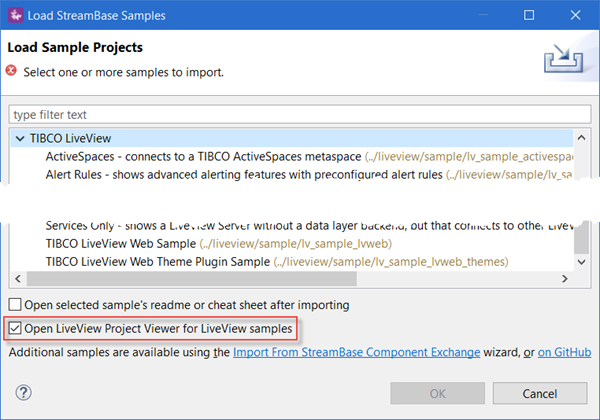Collapse the TIBCO LiveView tree node
This screenshot has width=600, height=420.
tap(21, 139)
